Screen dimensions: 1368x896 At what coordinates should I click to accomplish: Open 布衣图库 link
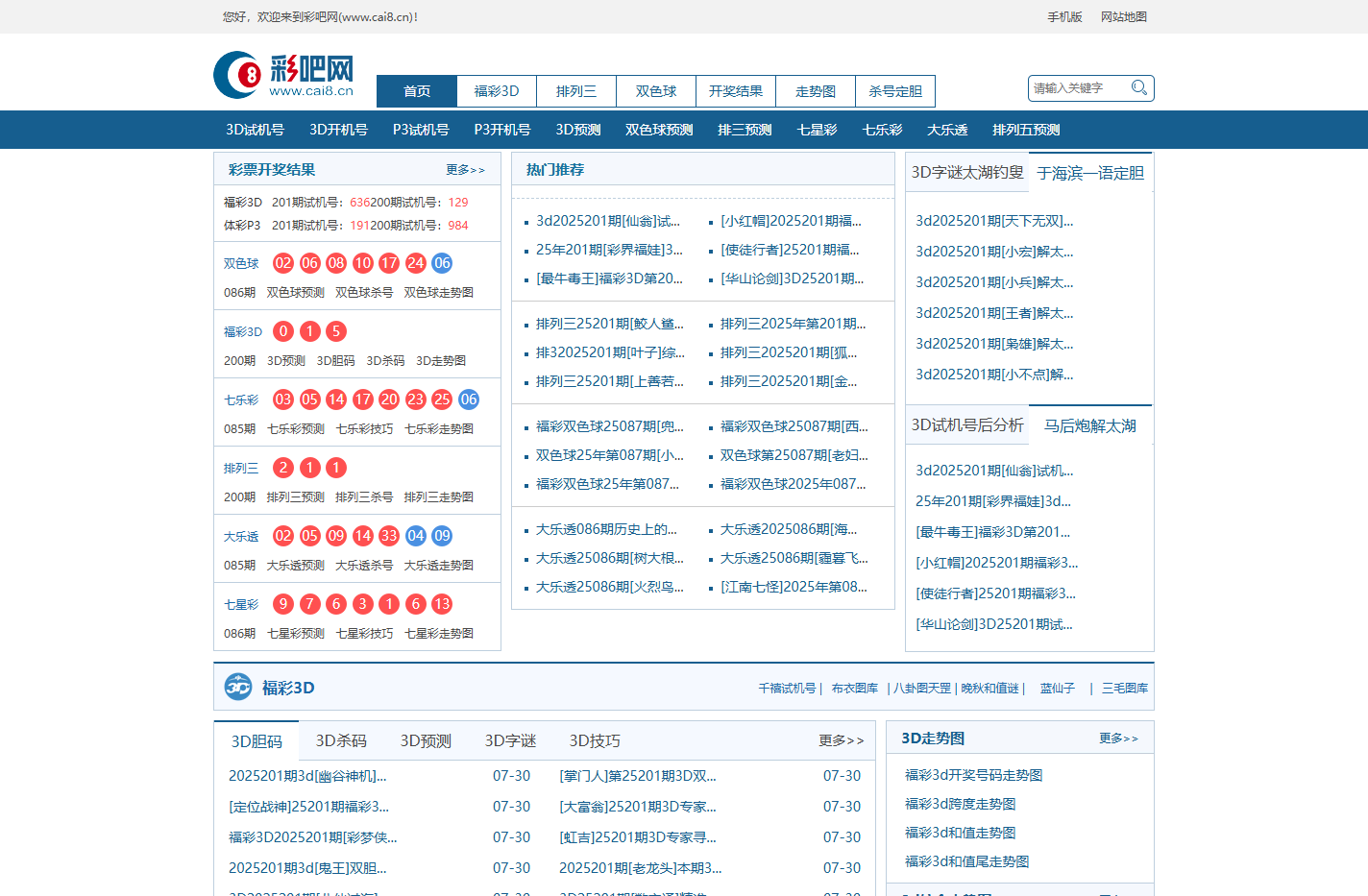coord(855,689)
